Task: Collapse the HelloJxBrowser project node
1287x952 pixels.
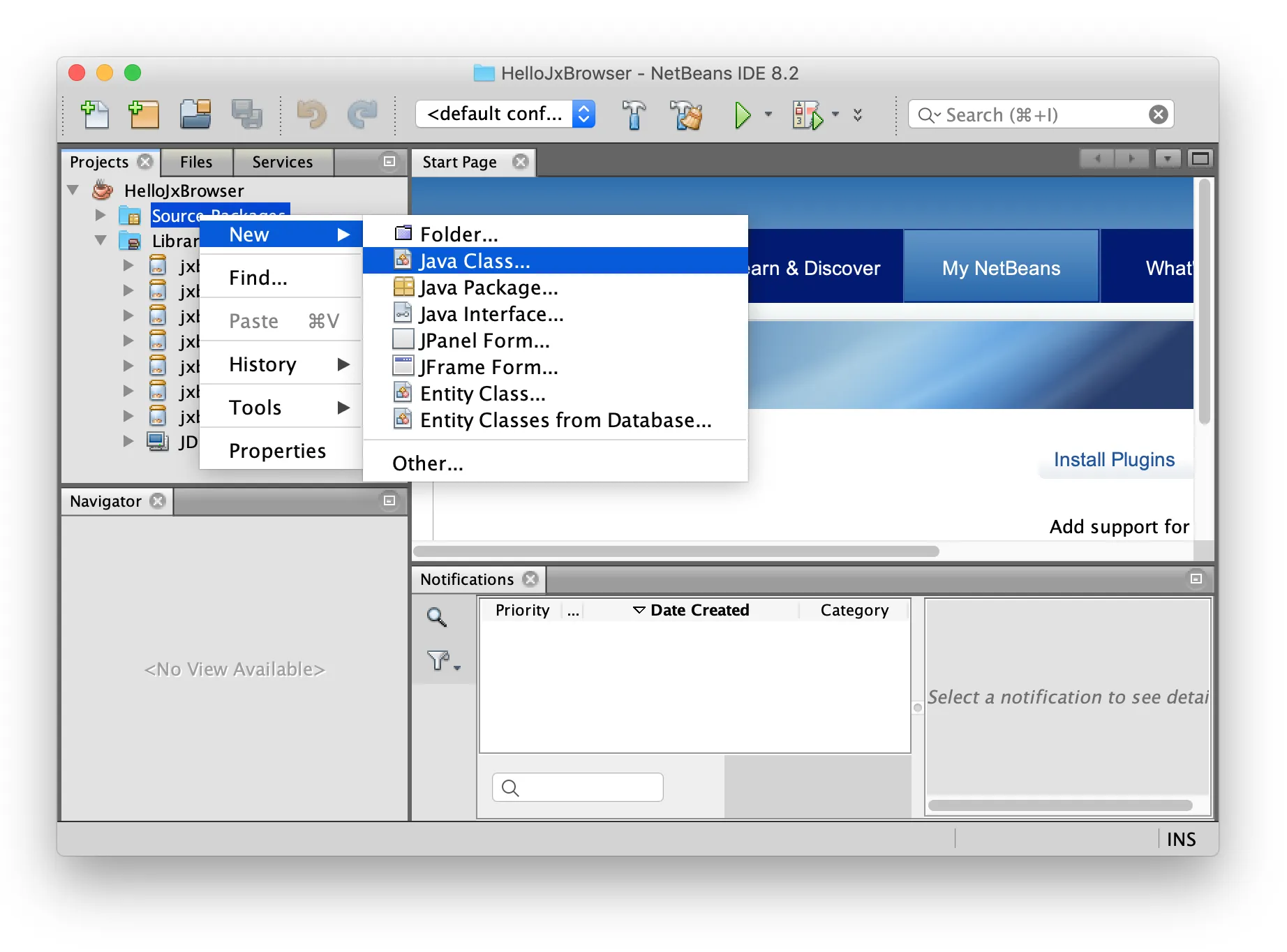Action: pos(73,190)
